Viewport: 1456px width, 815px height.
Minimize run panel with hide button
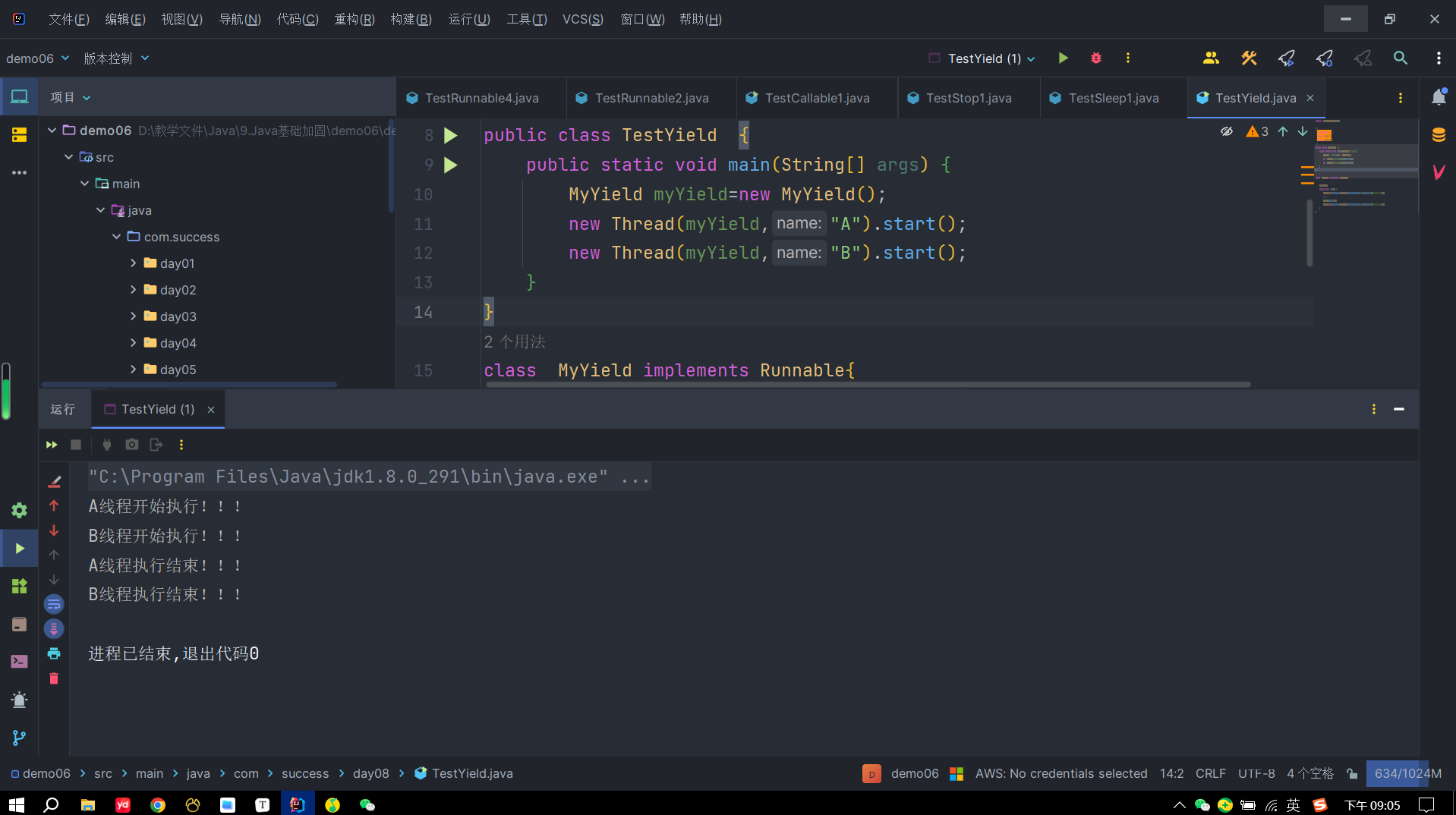[x=1398, y=409]
